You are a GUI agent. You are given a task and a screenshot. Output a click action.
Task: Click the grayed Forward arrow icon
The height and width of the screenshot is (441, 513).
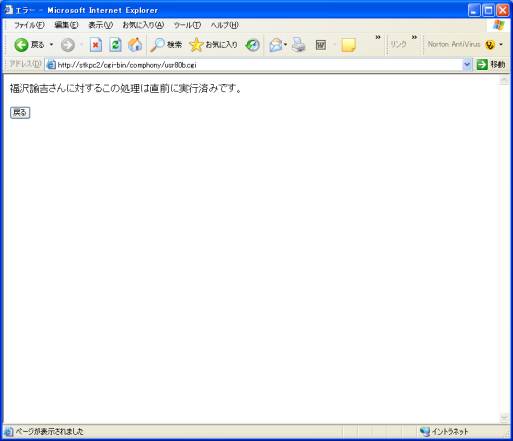[68, 45]
